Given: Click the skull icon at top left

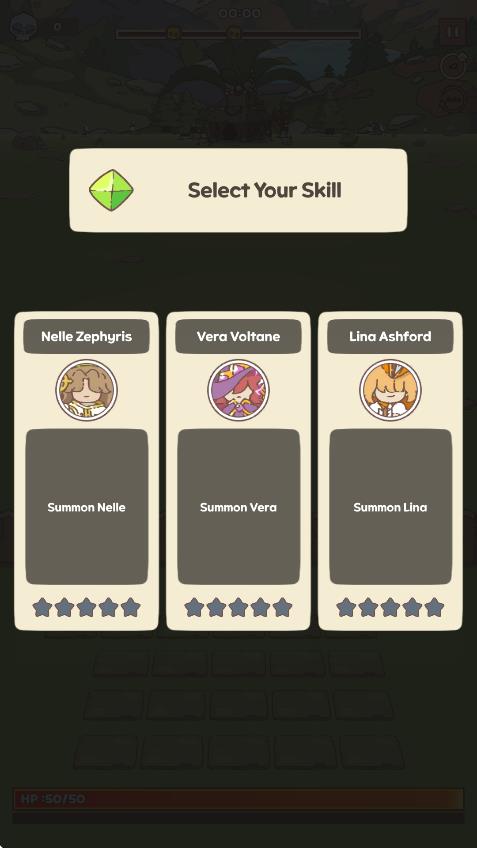Looking at the screenshot, I should click(x=24, y=26).
